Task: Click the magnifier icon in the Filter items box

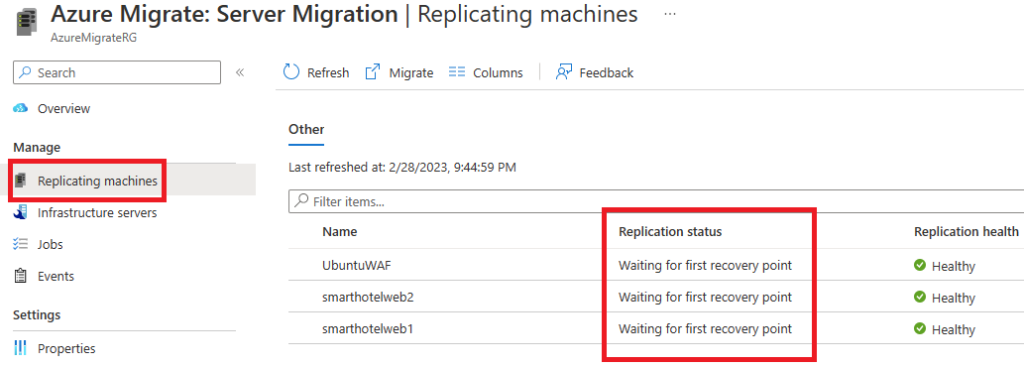Action: [301, 201]
